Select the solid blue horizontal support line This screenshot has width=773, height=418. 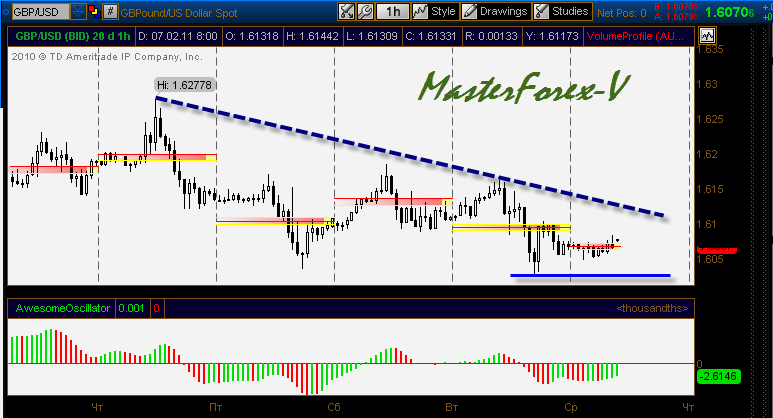click(591, 276)
